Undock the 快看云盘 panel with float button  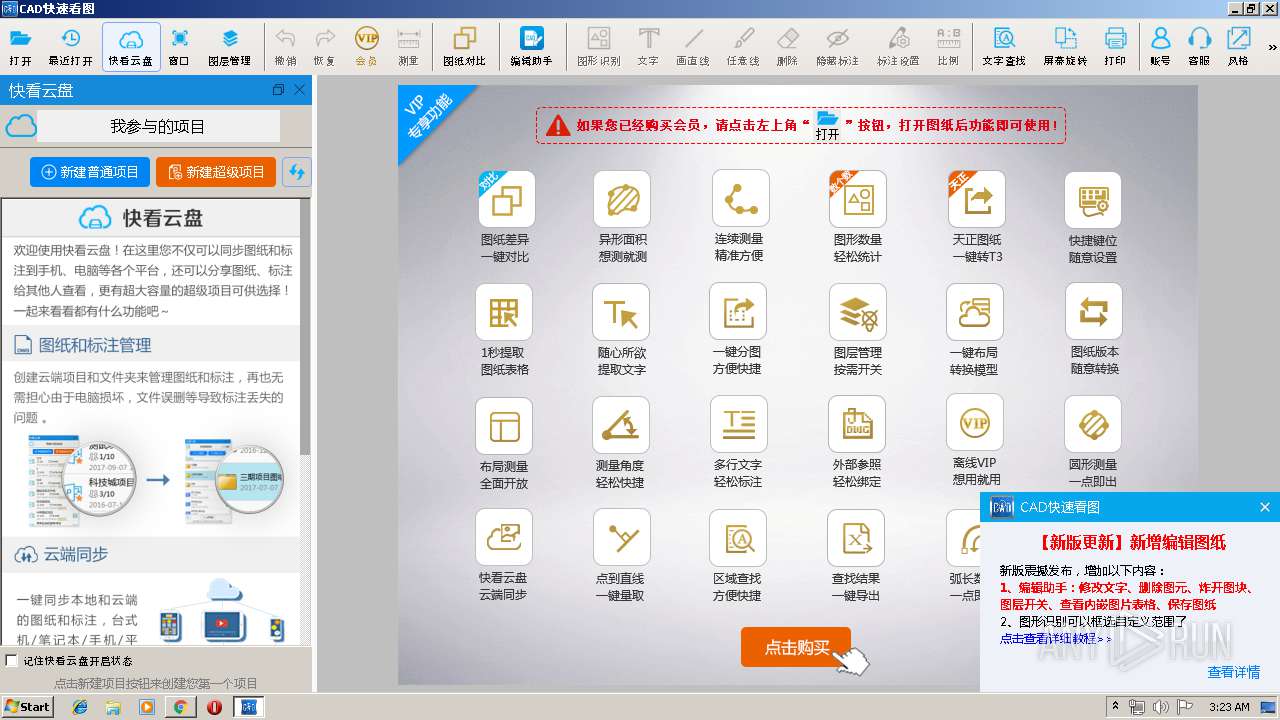[x=278, y=90]
